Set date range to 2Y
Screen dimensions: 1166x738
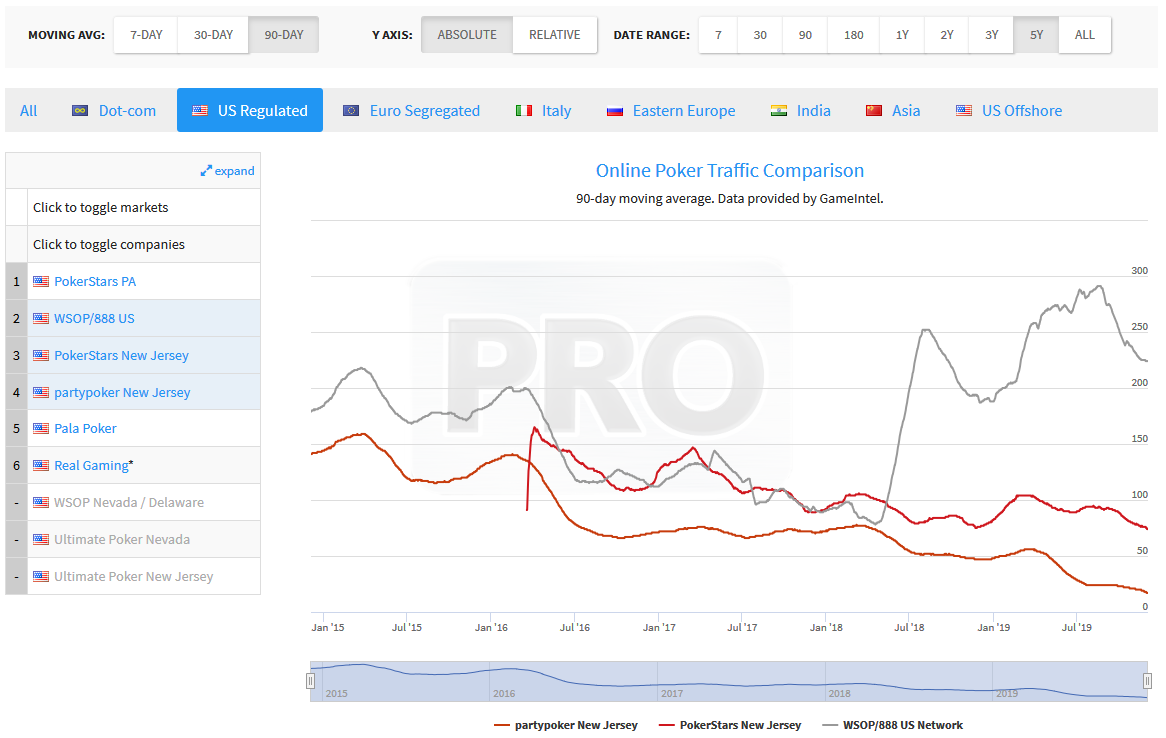click(947, 35)
